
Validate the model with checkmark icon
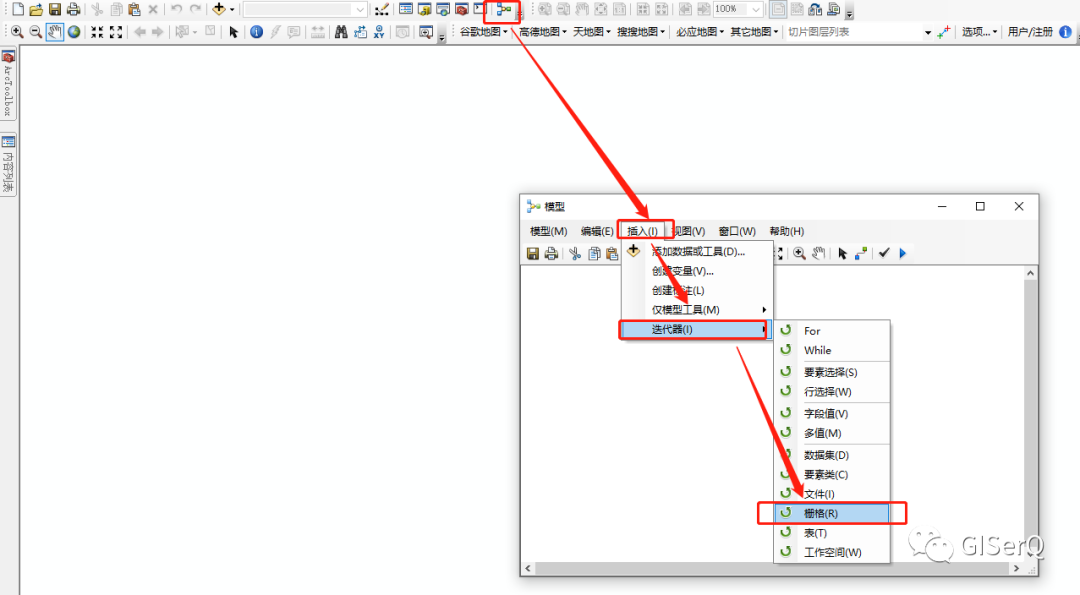pos(884,253)
